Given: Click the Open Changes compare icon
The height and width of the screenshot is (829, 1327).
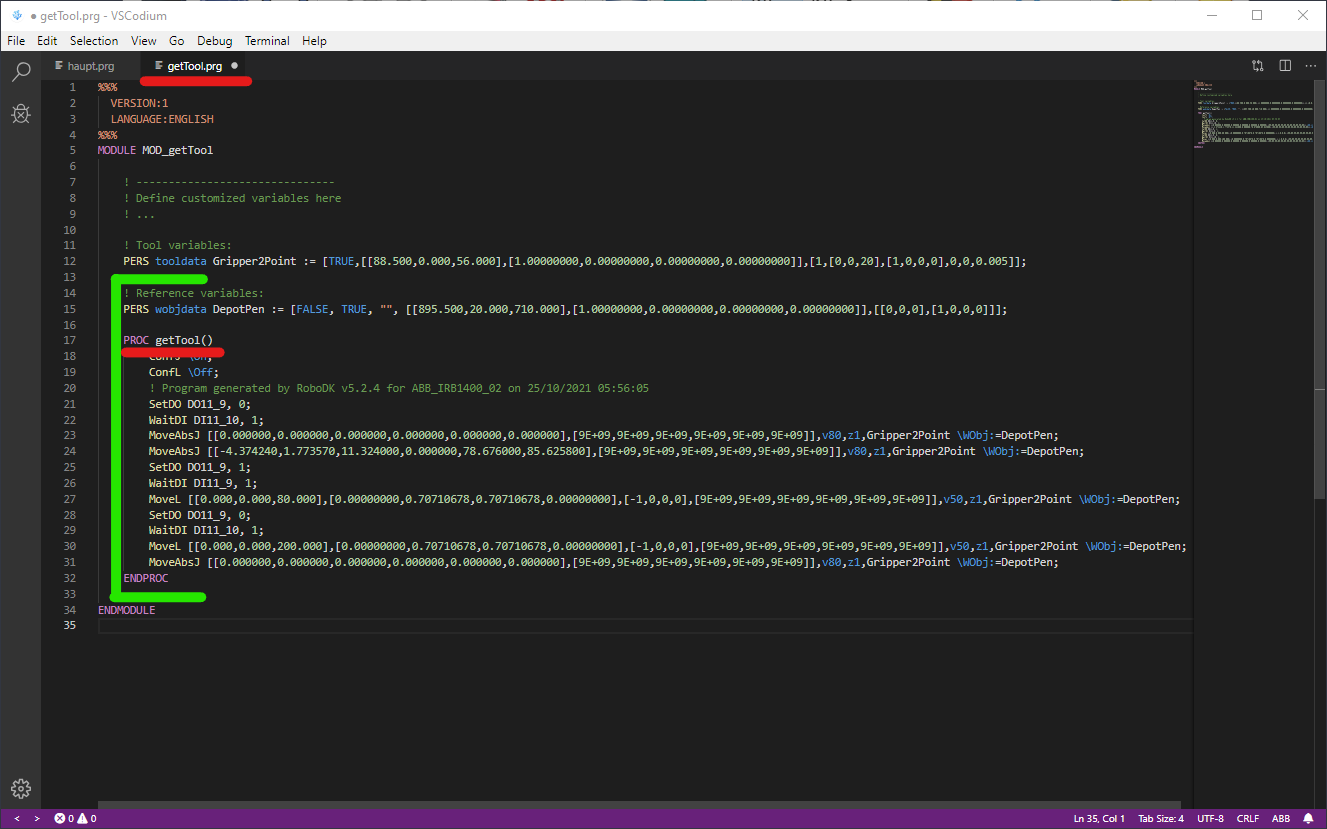Looking at the screenshot, I should point(1257,66).
